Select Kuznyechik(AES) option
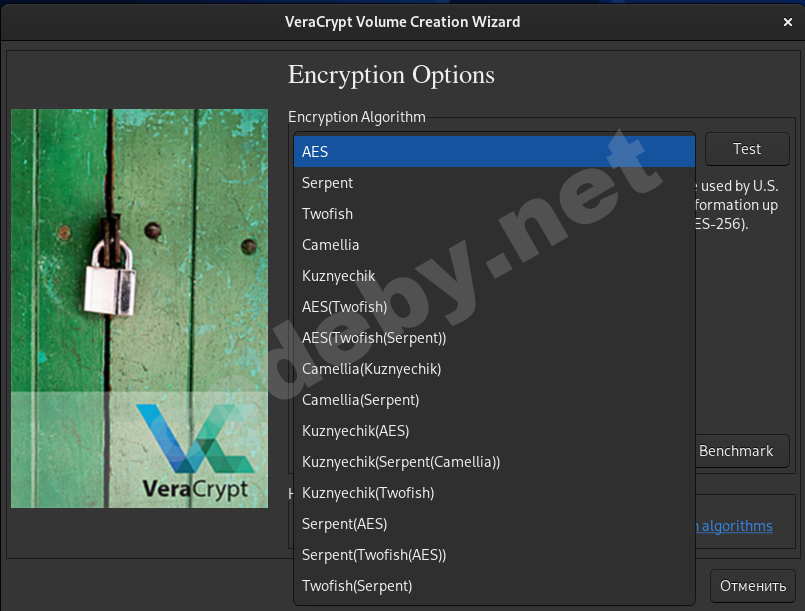805x611 pixels. click(x=494, y=431)
